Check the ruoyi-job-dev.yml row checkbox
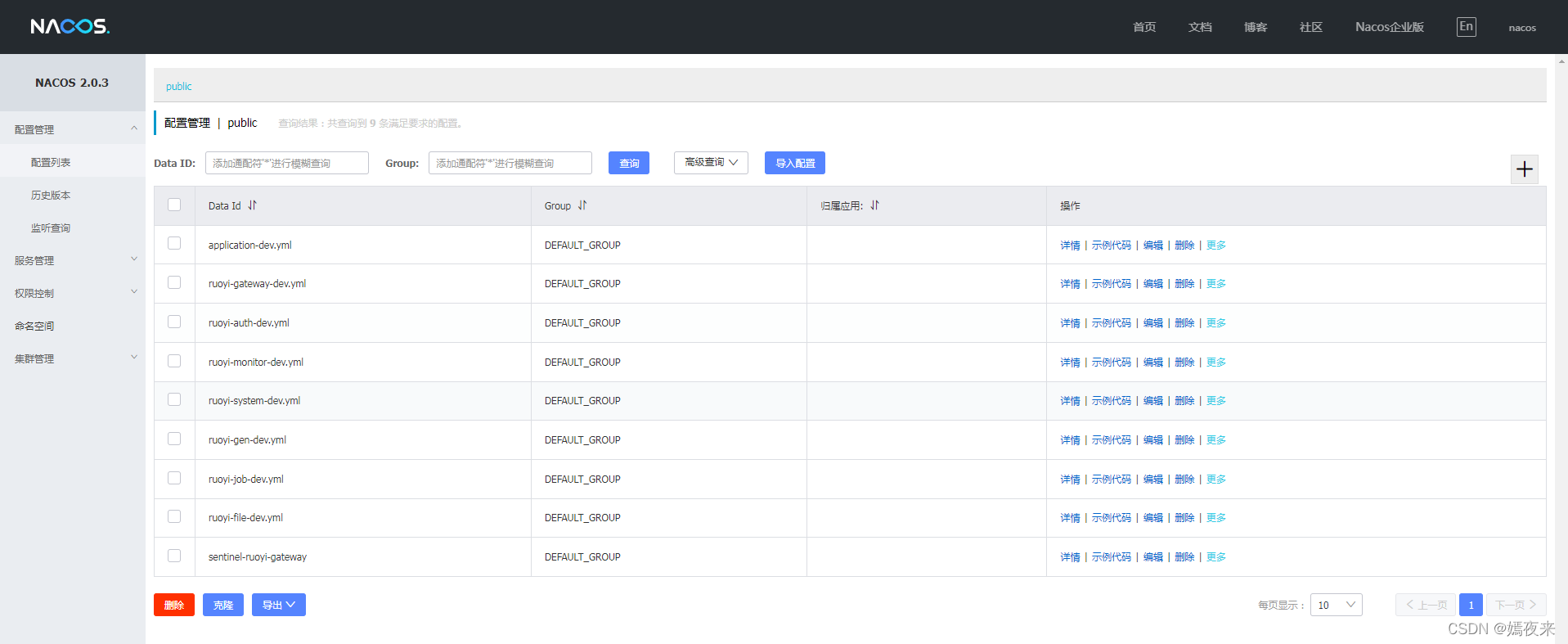1568x644 pixels. 174,478
